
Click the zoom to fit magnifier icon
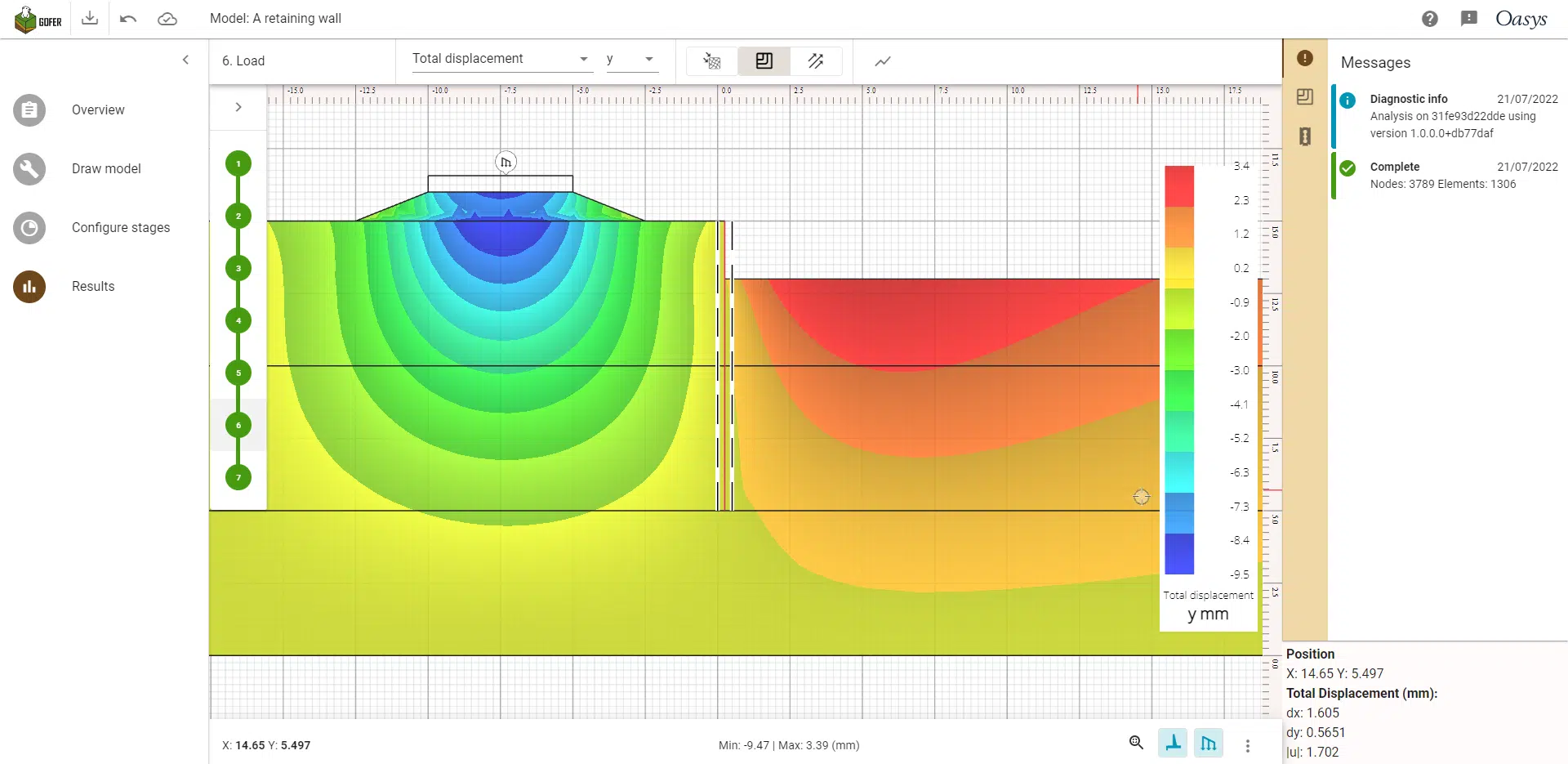coord(1136,743)
